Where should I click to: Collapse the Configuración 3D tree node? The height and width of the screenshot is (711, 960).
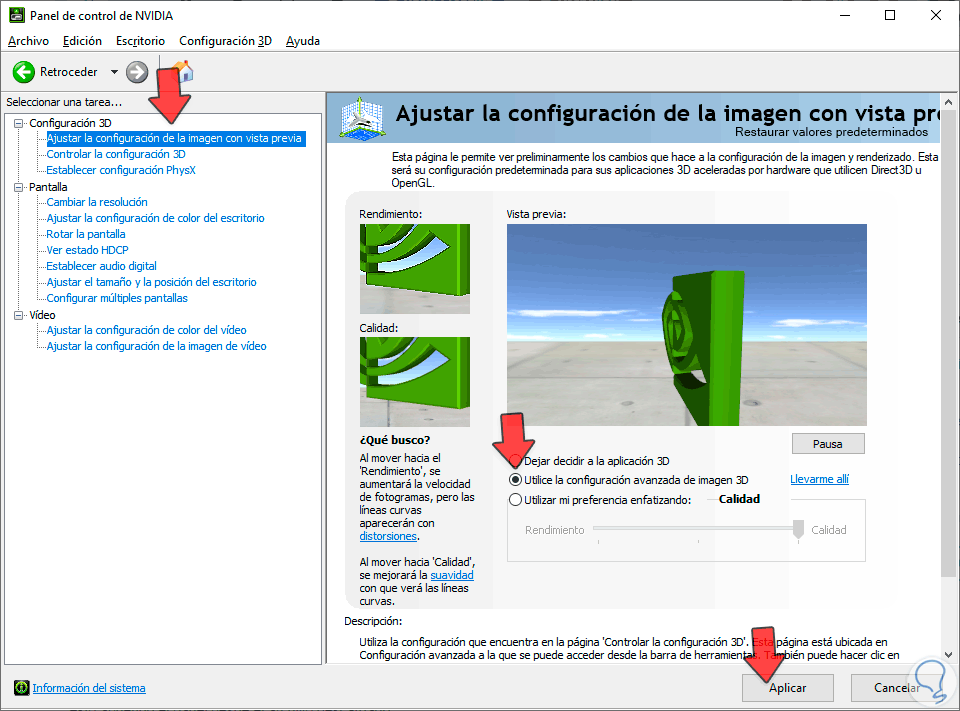pos(18,123)
